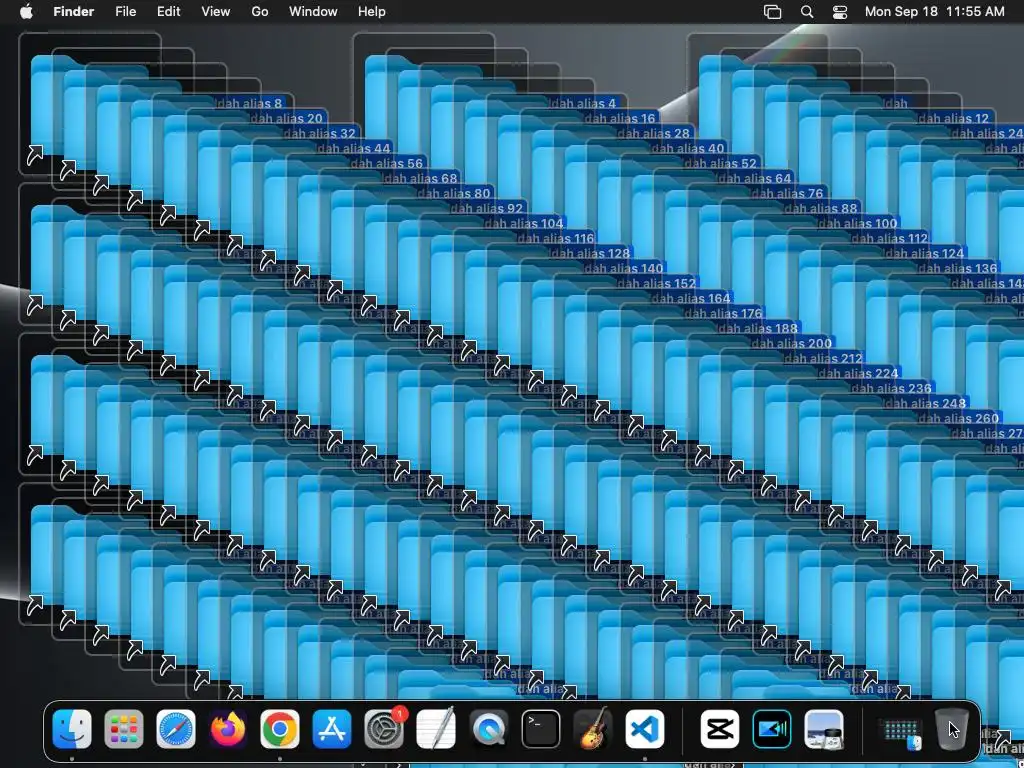Image resolution: width=1024 pixels, height=768 pixels.
Task: Select the 'dah alias 116' label
Action: (x=556, y=238)
